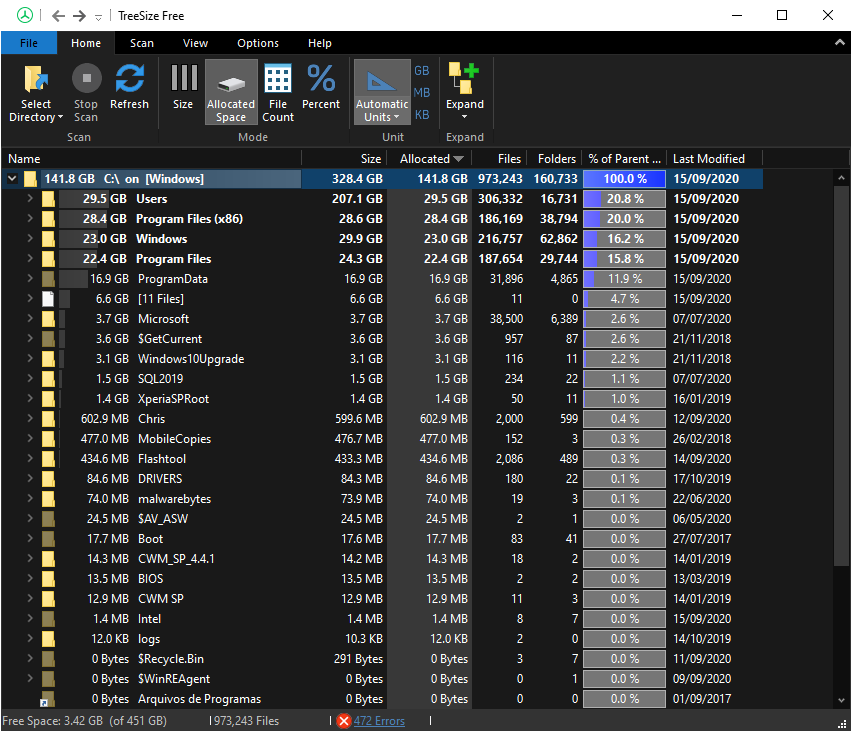Click scrollbar down arrow in tree list

(841, 700)
